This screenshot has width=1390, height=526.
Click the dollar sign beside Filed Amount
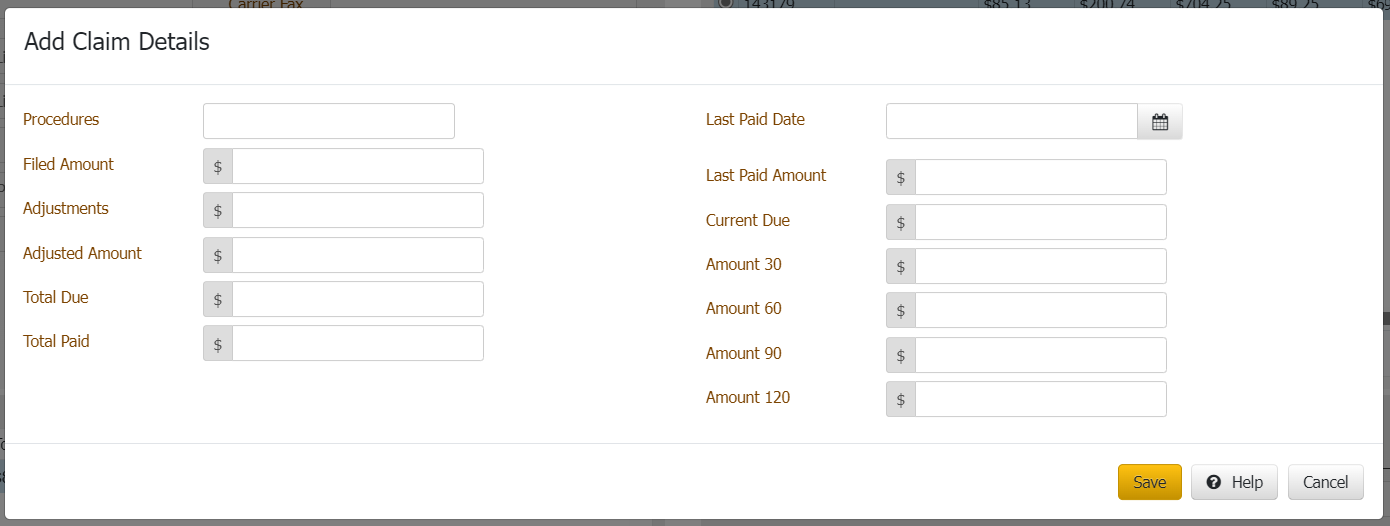[x=218, y=166]
